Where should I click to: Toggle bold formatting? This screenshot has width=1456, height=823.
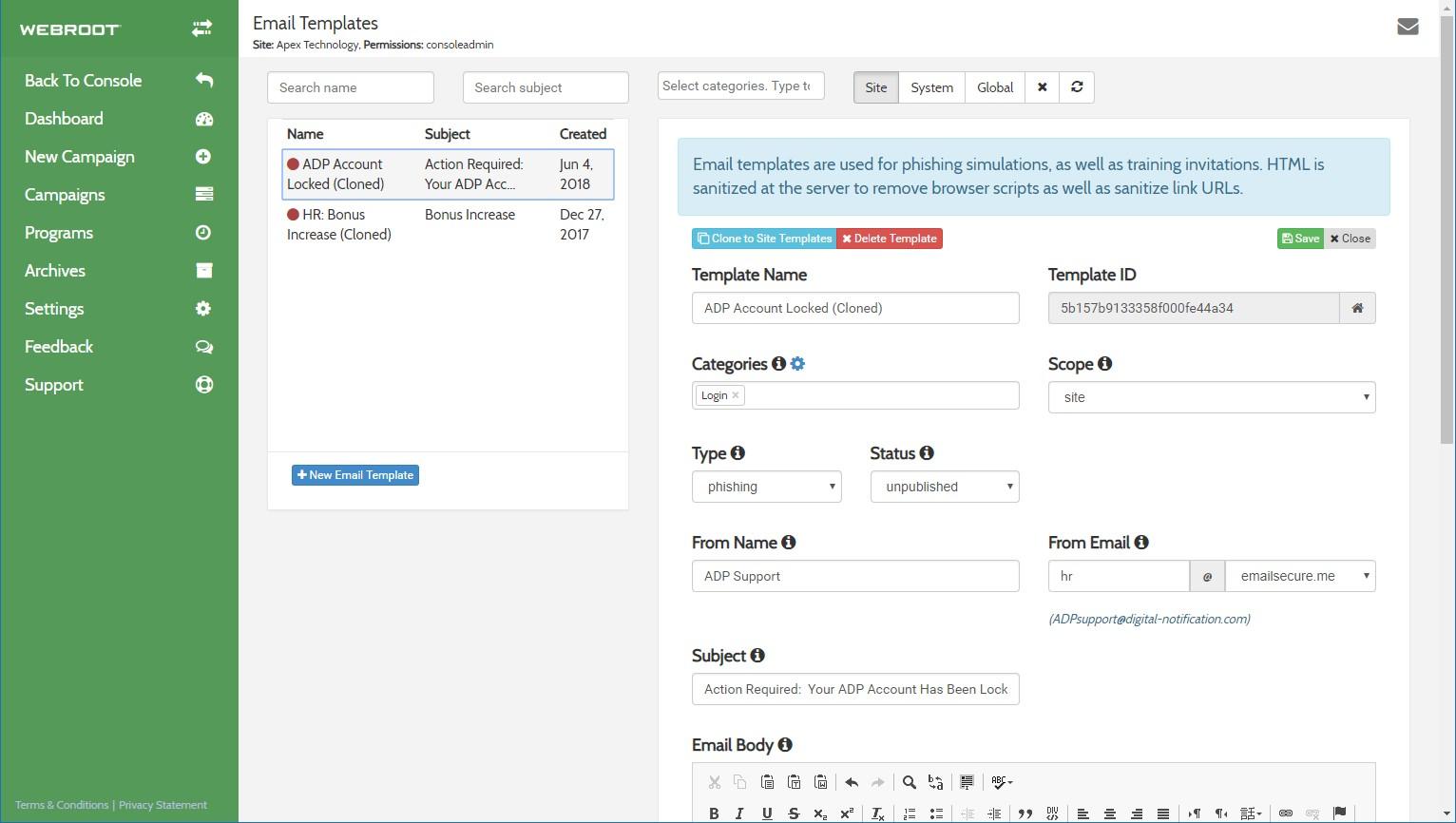pos(714,813)
